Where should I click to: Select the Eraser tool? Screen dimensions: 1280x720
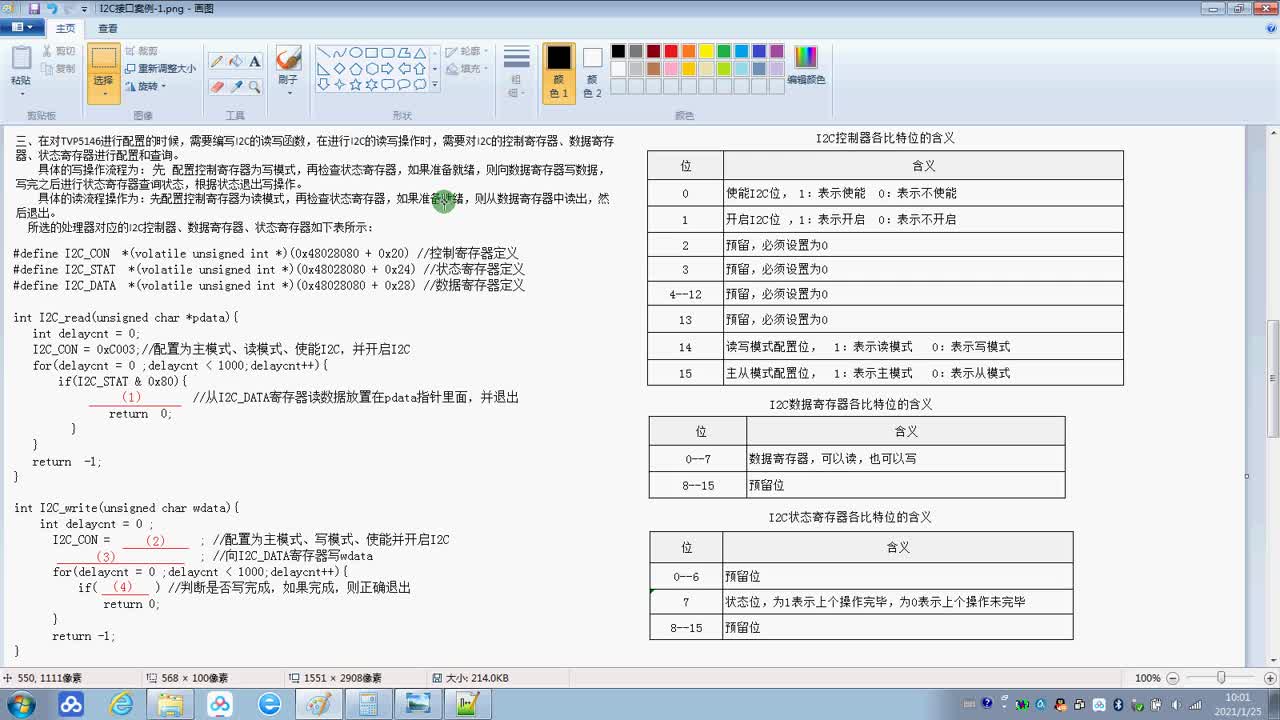coord(217,87)
